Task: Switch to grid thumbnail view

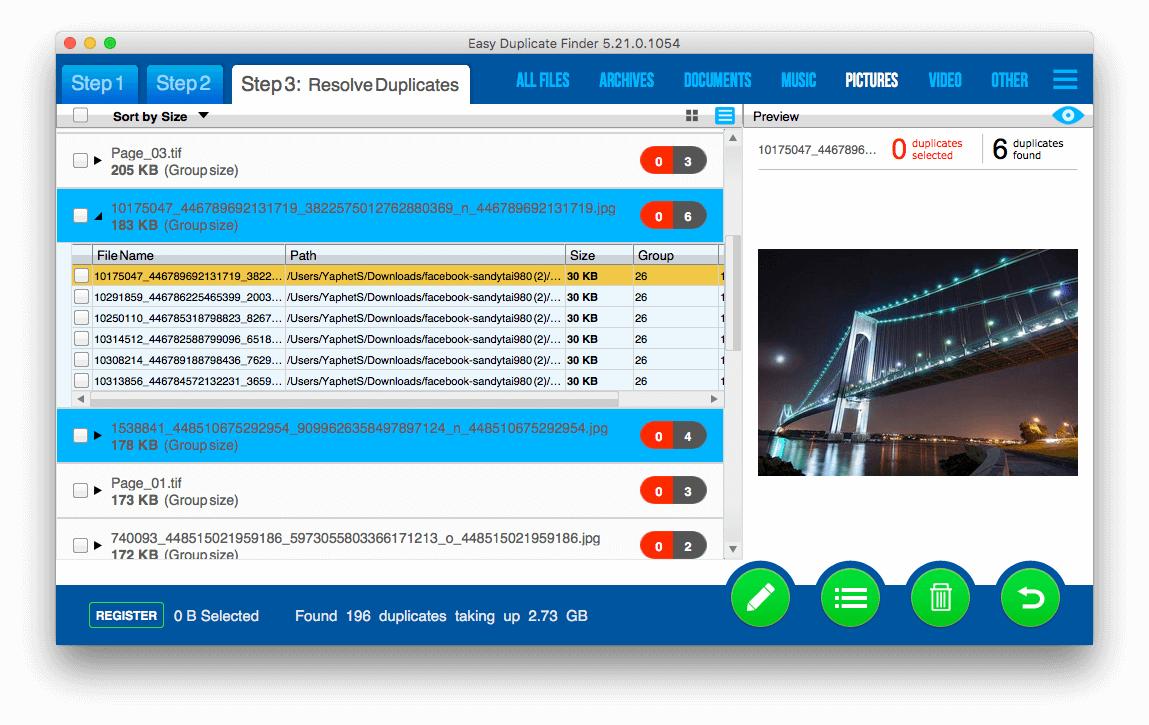Action: [692, 116]
